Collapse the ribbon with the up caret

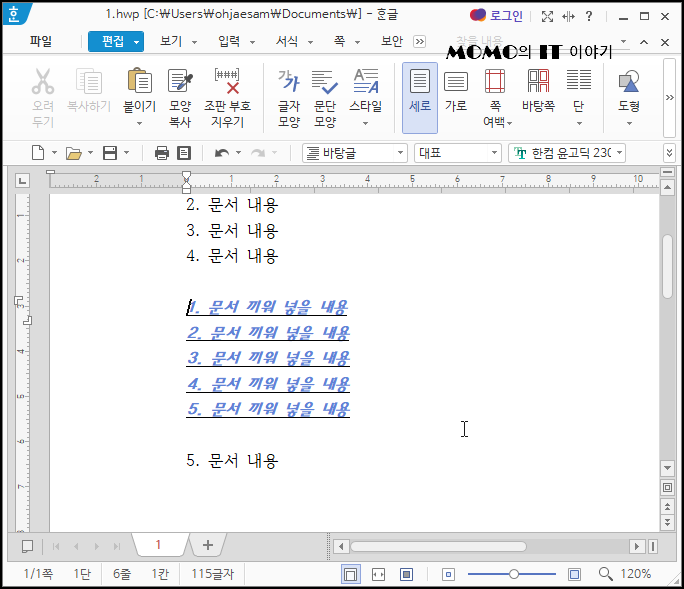[644, 42]
